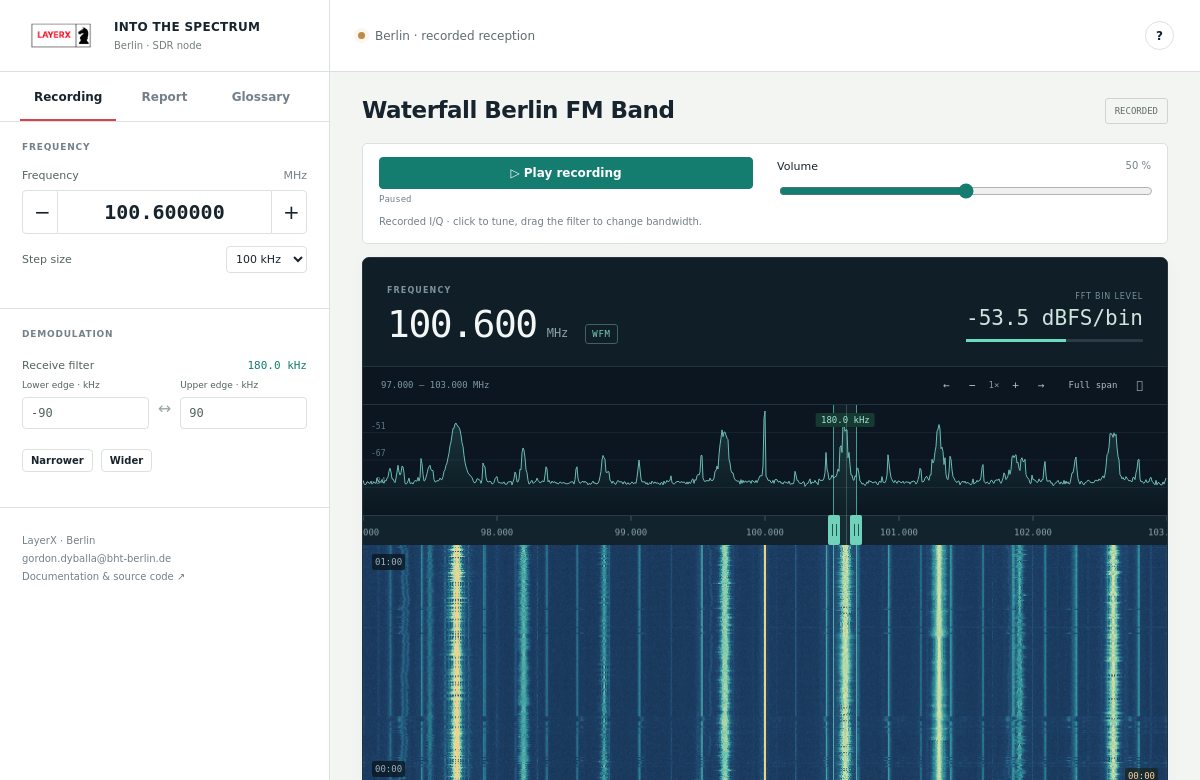Open the help question mark button
The image size is (1200, 780).
click(x=1159, y=36)
